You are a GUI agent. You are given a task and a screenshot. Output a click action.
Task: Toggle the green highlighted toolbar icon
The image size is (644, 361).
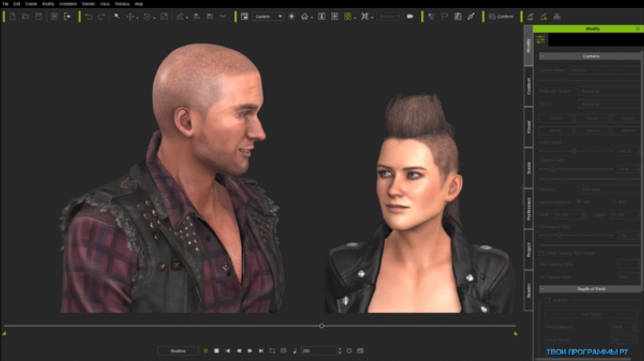[348, 17]
